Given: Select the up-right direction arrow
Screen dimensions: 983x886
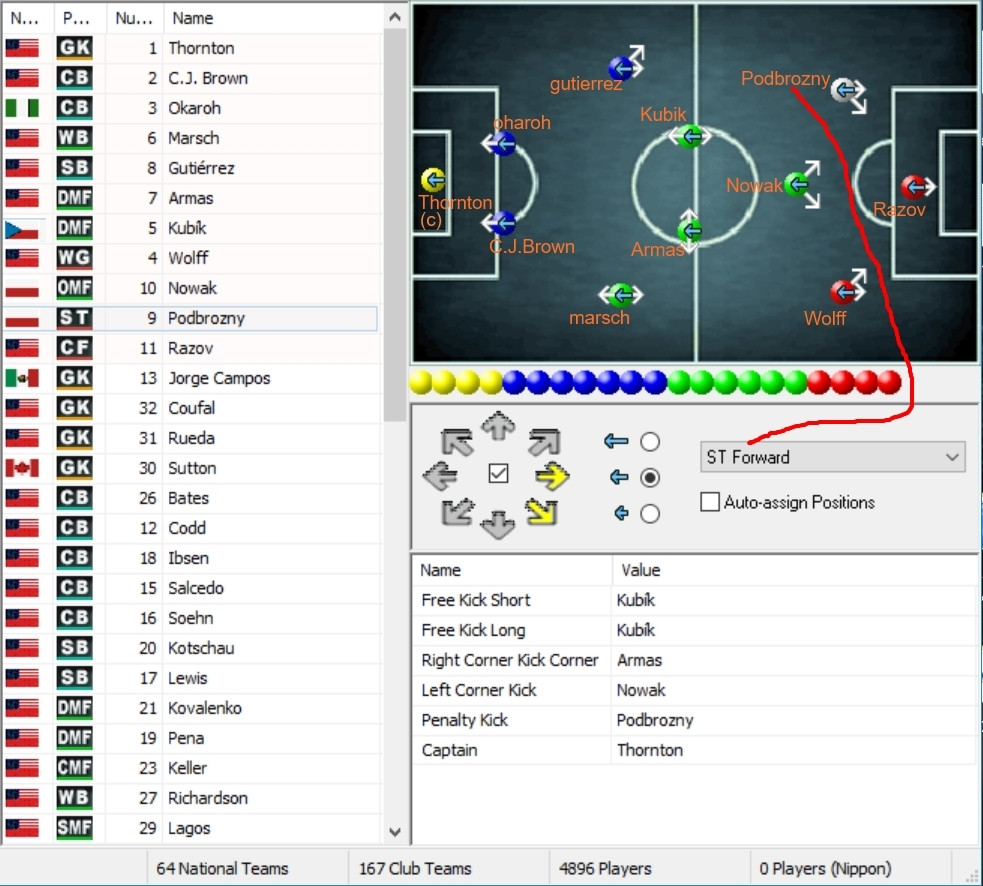Looking at the screenshot, I should click(544, 441).
